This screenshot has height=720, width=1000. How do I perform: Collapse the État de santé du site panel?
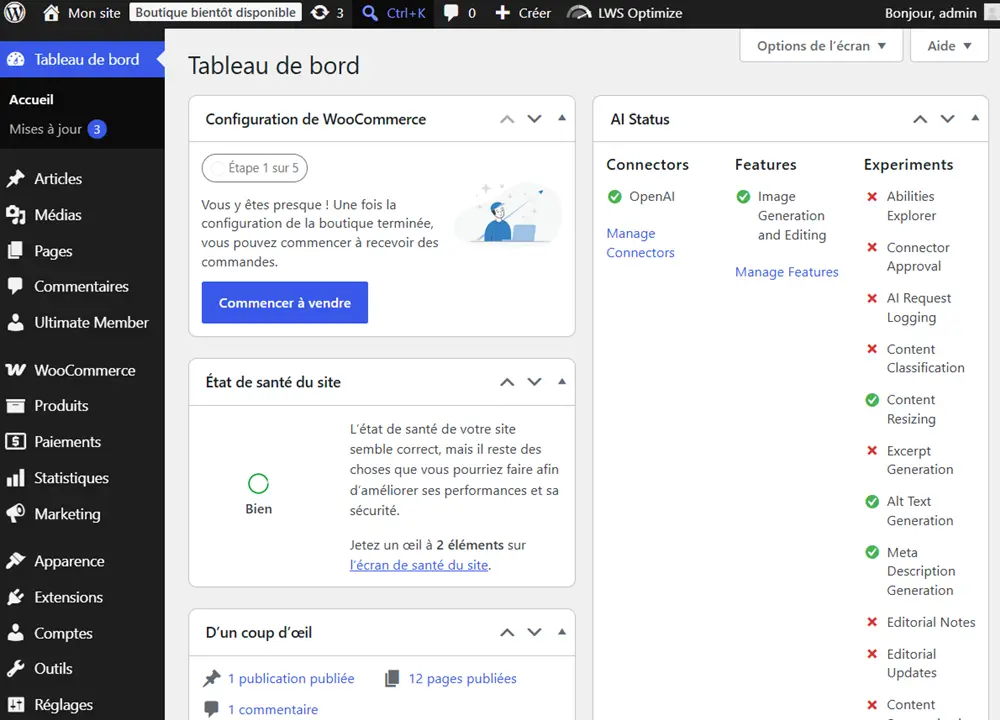(x=562, y=381)
